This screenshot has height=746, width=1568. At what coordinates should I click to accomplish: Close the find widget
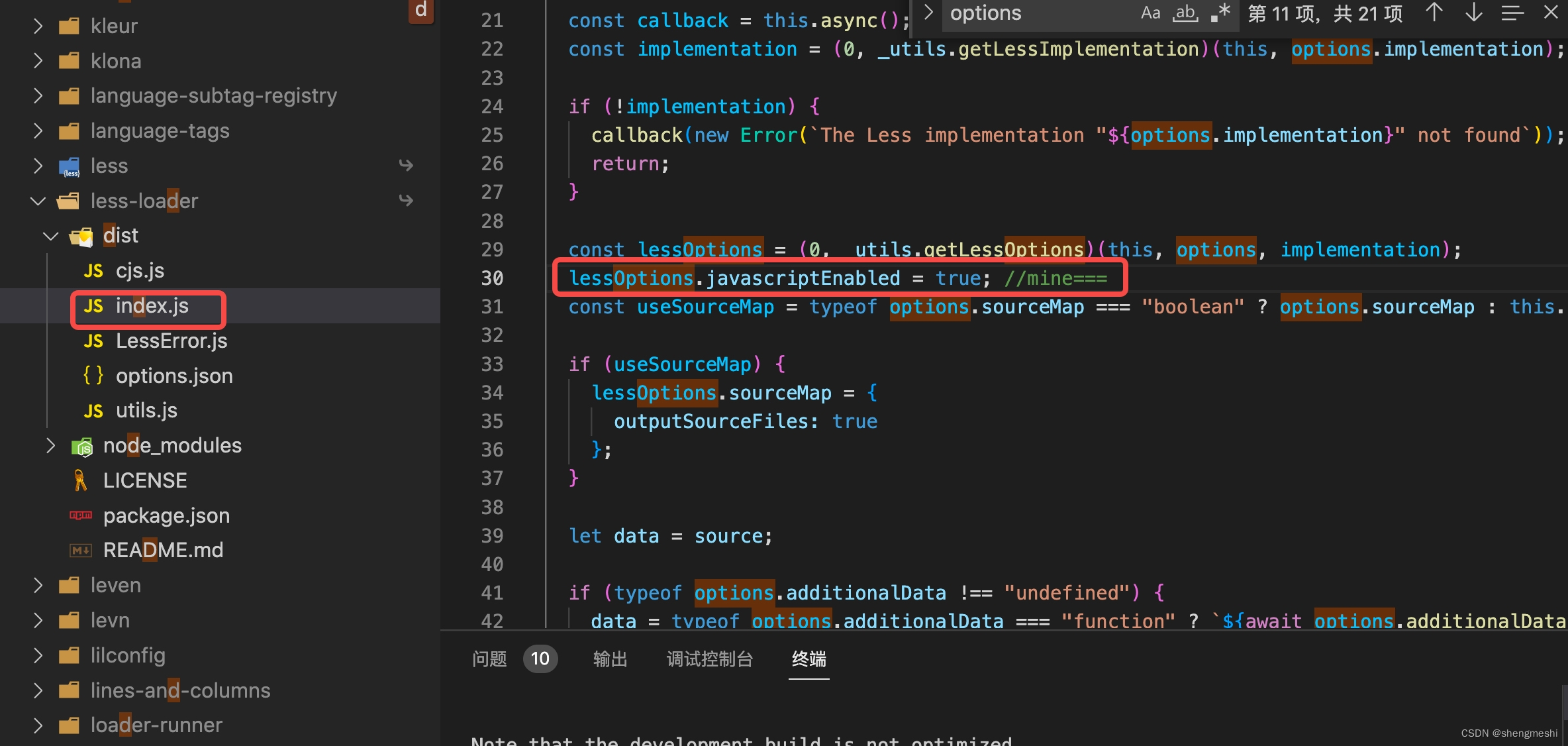coord(1551,13)
